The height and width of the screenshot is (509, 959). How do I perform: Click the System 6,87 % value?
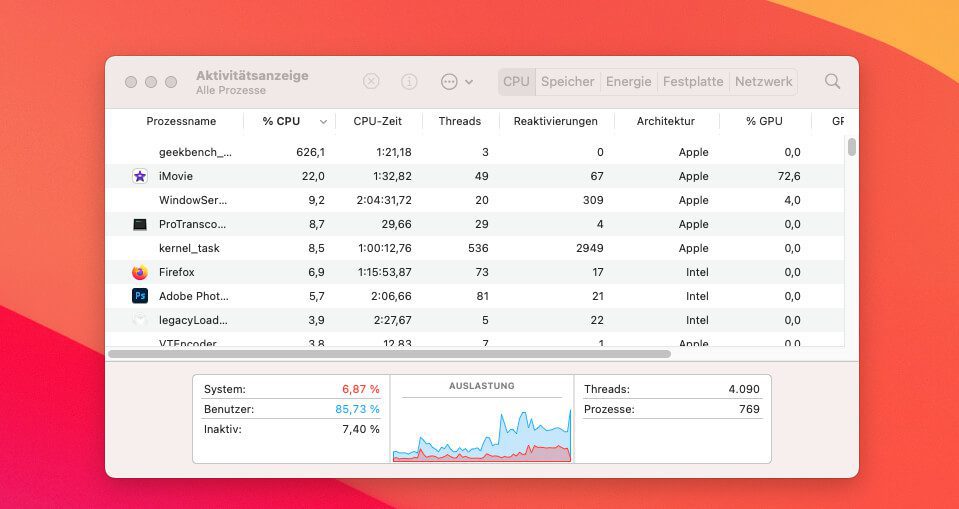(x=361, y=389)
